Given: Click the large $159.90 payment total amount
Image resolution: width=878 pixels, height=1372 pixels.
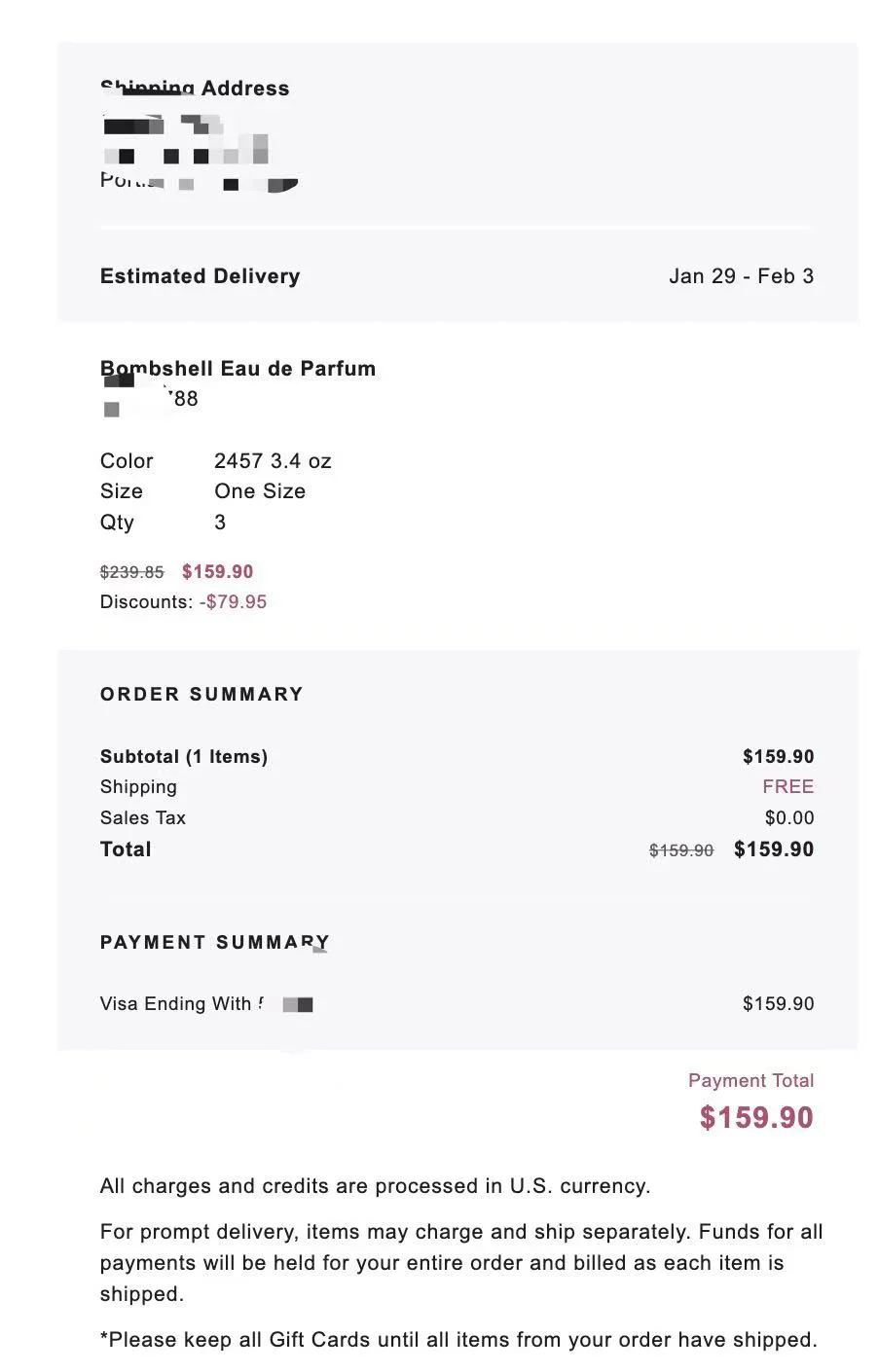Looking at the screenshot, I should 756,1117.
